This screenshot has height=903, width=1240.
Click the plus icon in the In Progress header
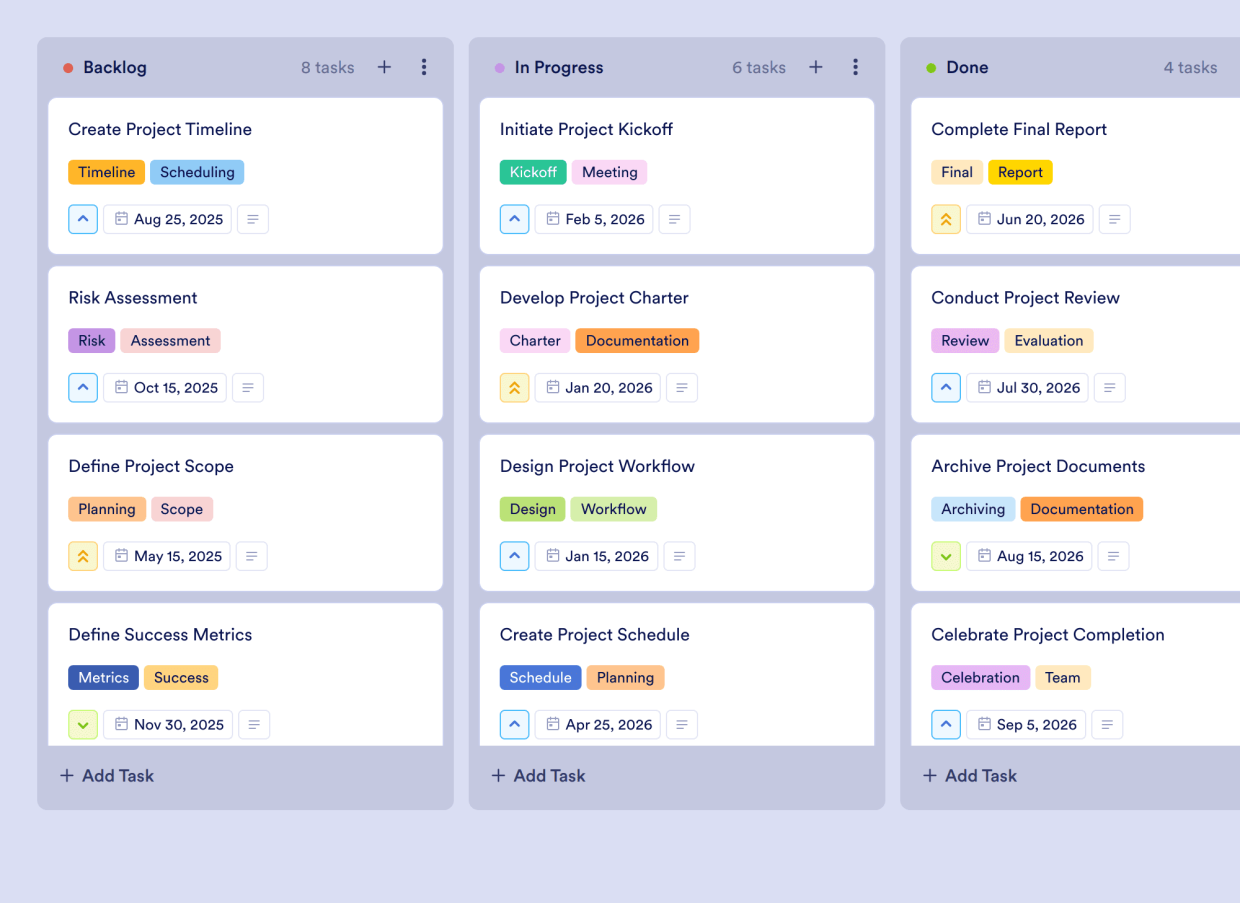point(815,67)
